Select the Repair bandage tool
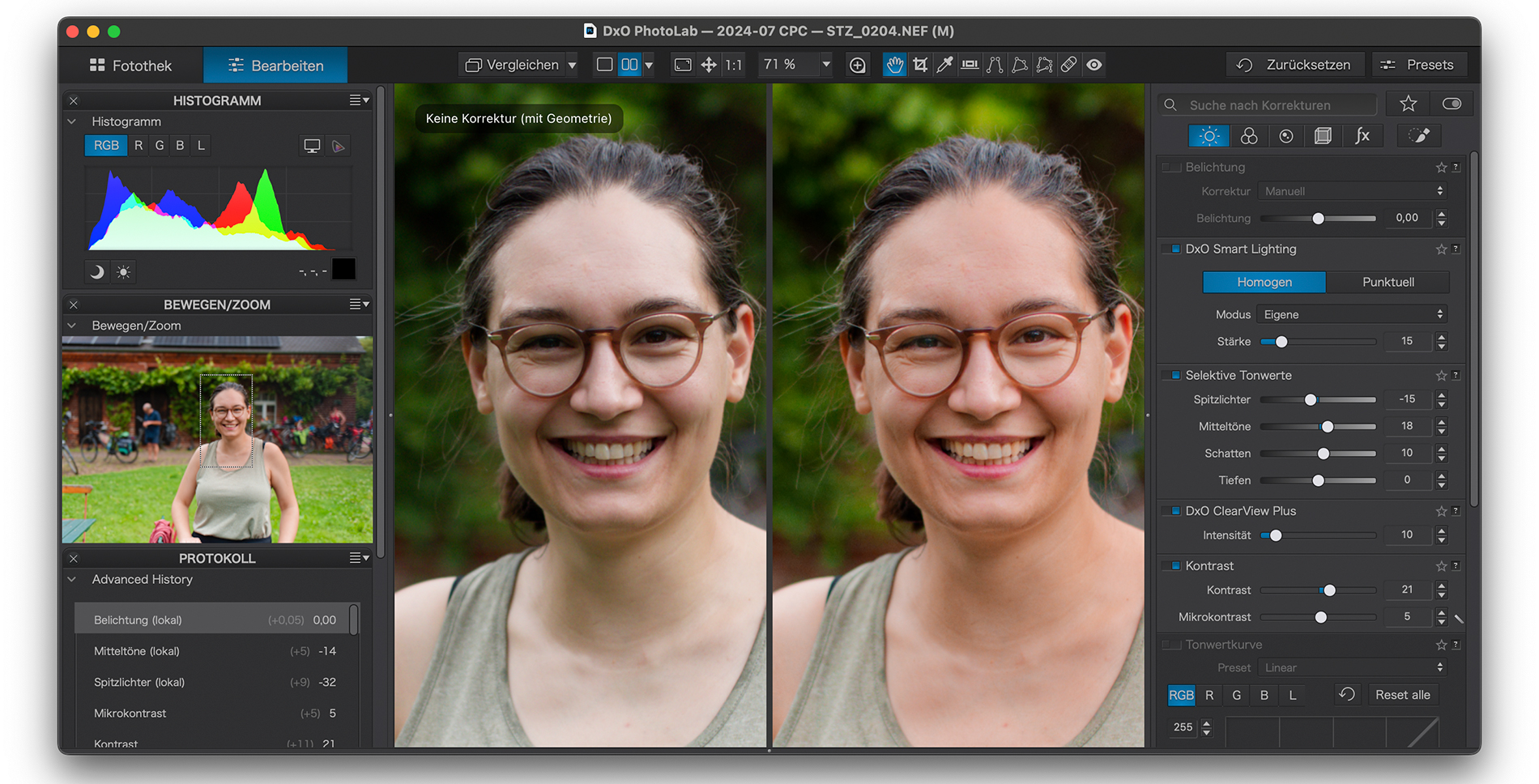1539x784 pixels. tap(1069, 65)
